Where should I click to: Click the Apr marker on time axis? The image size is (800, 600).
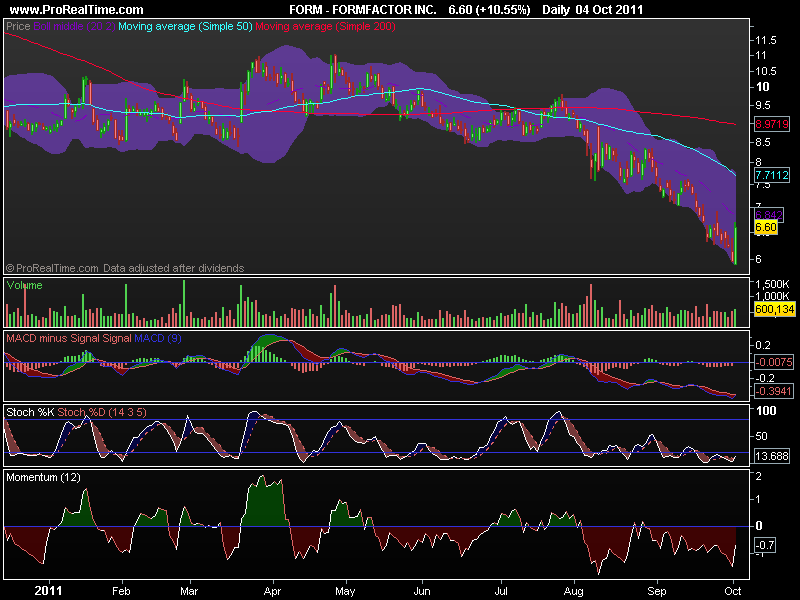(x=272, y=591)
